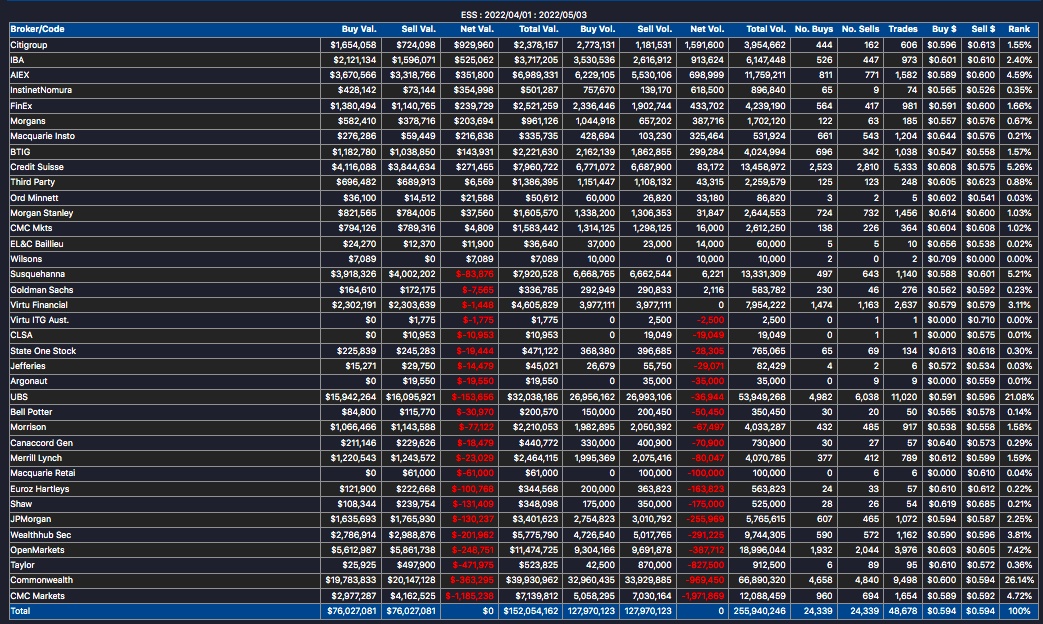
Task: Click the Net Val. column header
Action: click(477, 29)
